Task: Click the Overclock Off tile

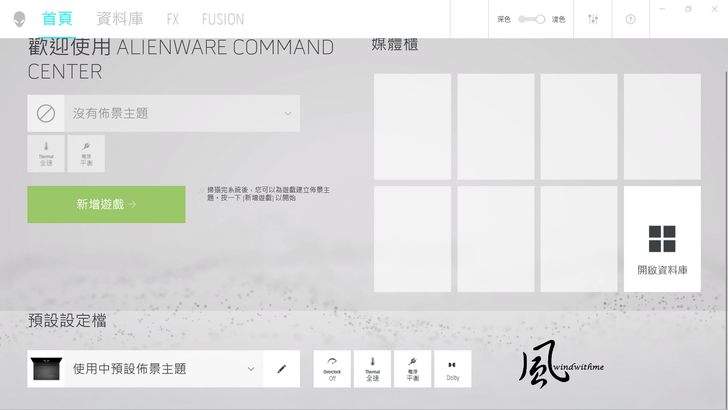Action: tap(332, 369)
